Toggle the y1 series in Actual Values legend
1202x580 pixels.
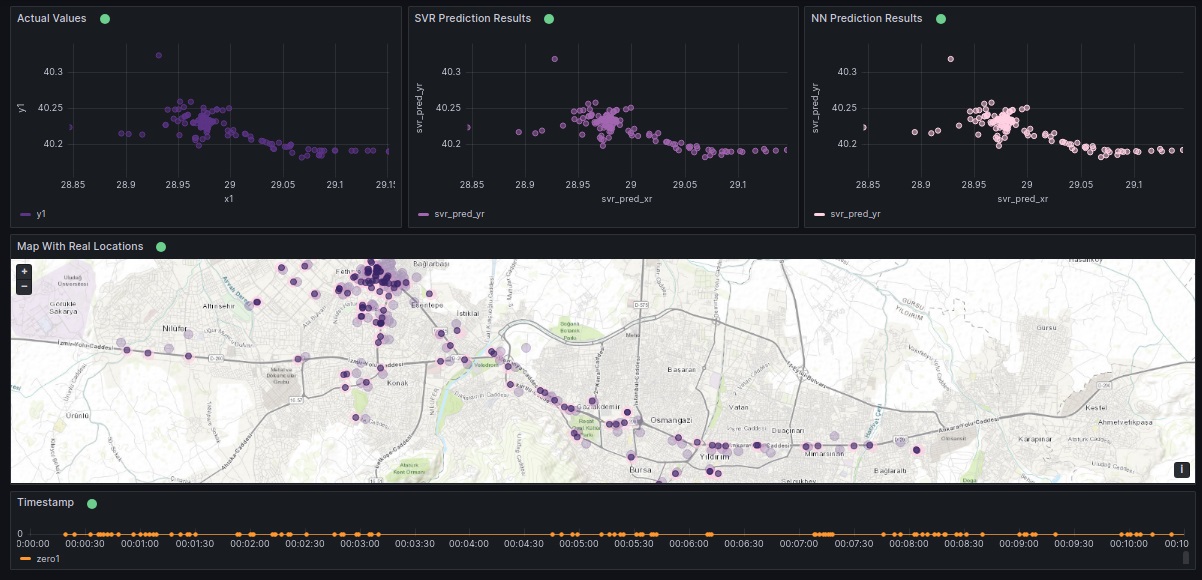(41, 214)
